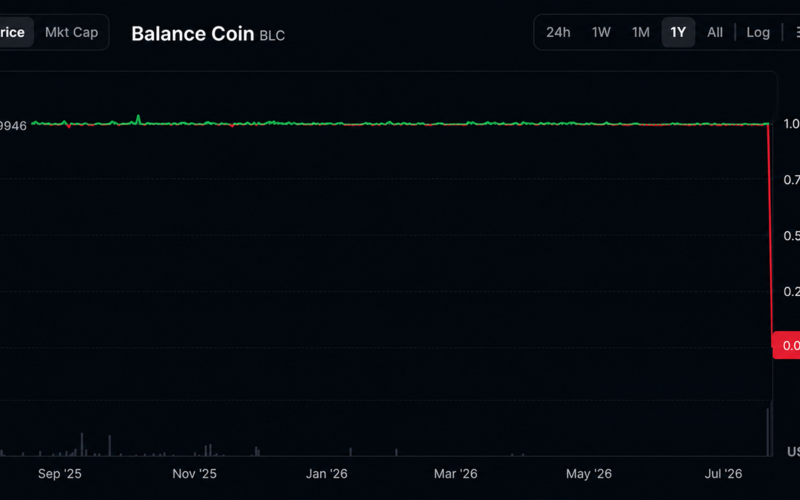Click the Jul '26 axis label
Screen dimensions: 800x500
723,473
